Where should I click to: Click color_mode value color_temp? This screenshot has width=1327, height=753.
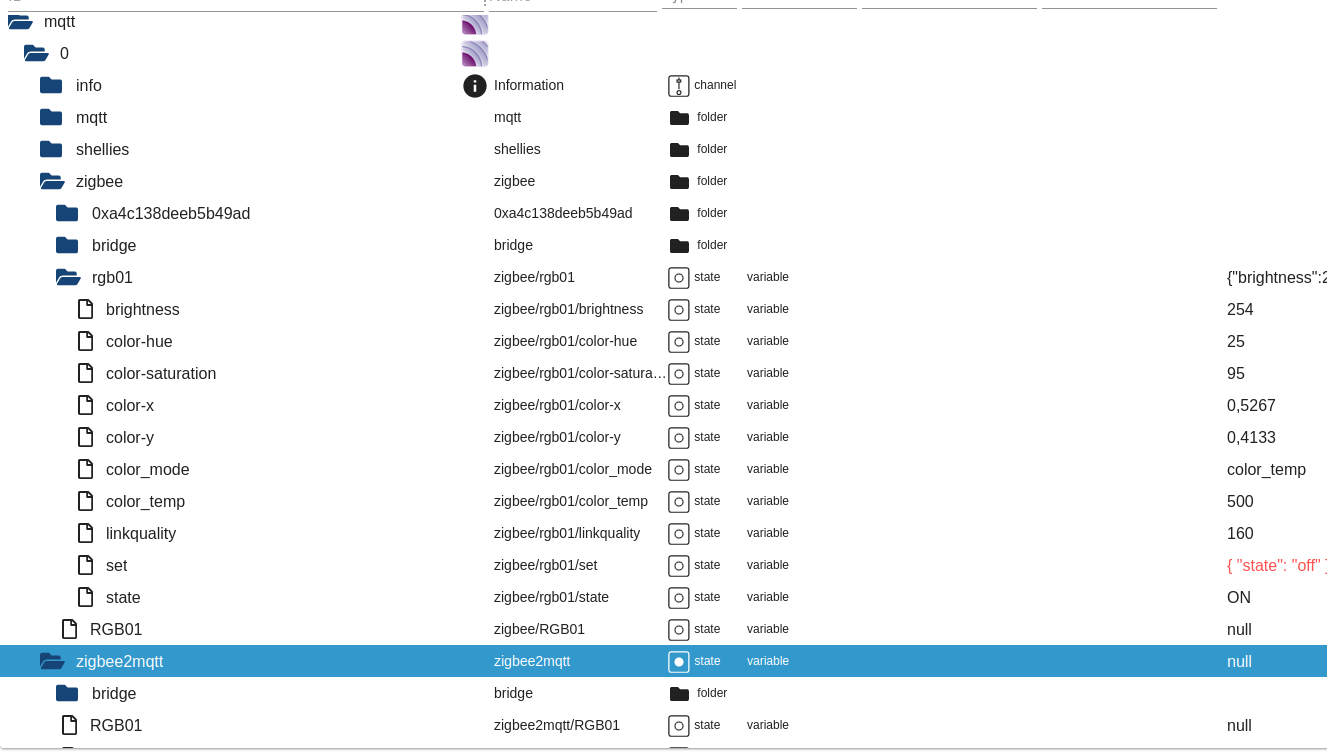point(1266,469)
